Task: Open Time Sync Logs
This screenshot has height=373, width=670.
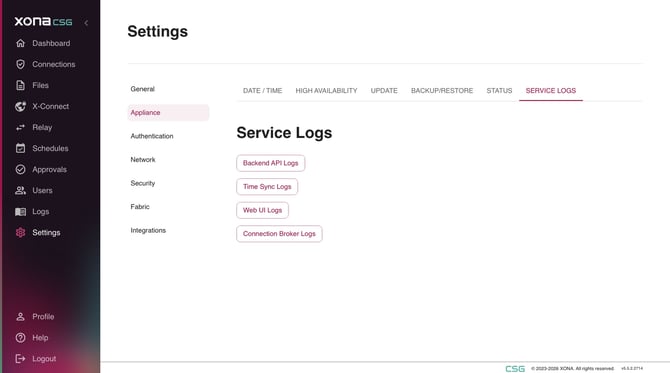Action: (267, 187)
